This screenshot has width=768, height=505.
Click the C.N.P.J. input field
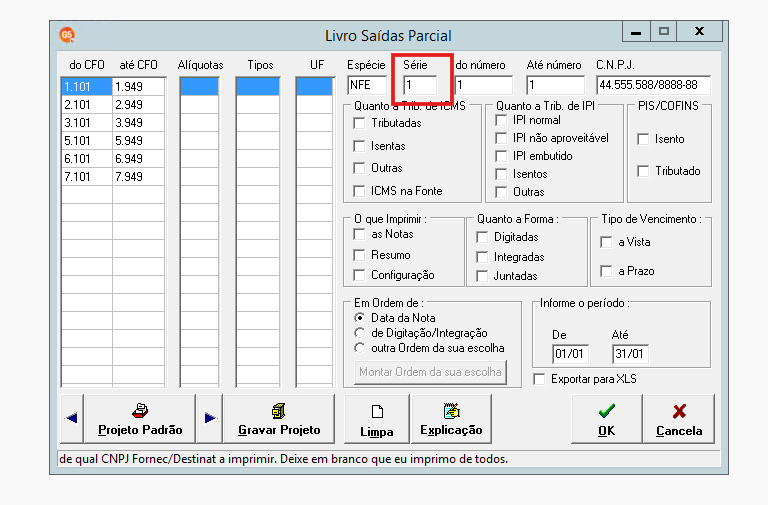click(653, 85)
